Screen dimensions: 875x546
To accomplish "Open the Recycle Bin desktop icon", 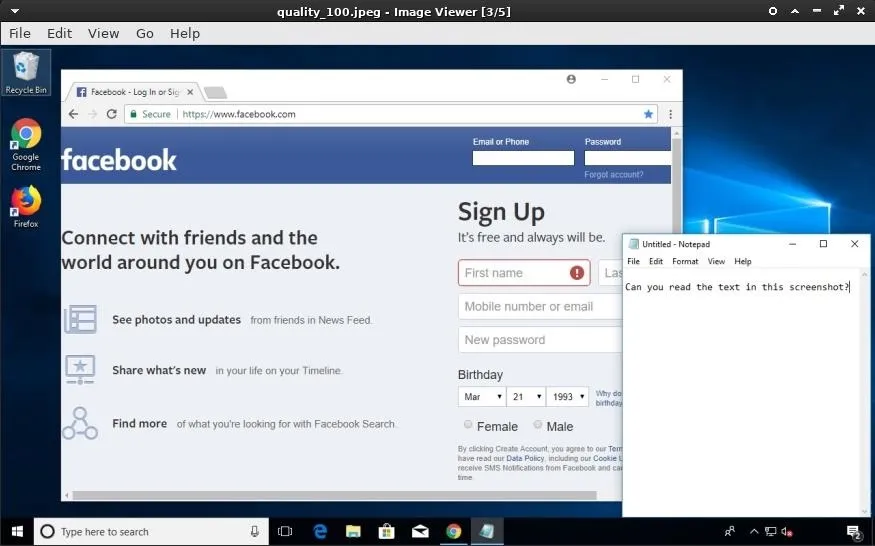I will tap(26, 73).
